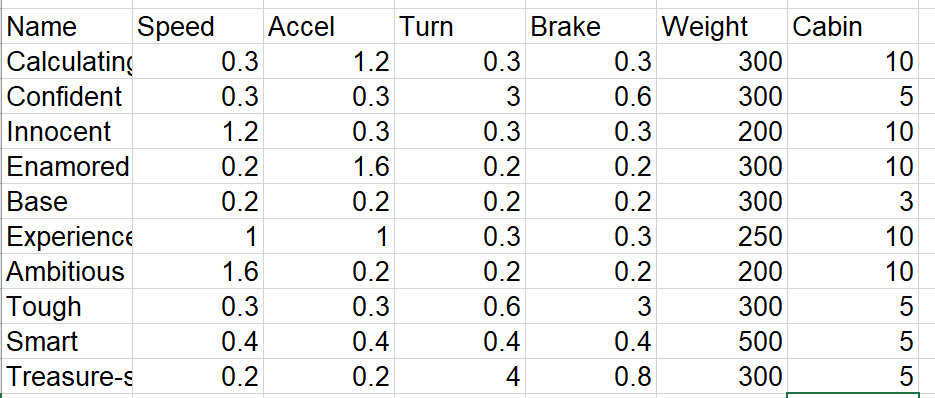Click Ambitious speed value 1.6
This screenshot has height=398, width=935.
[197, 271]
